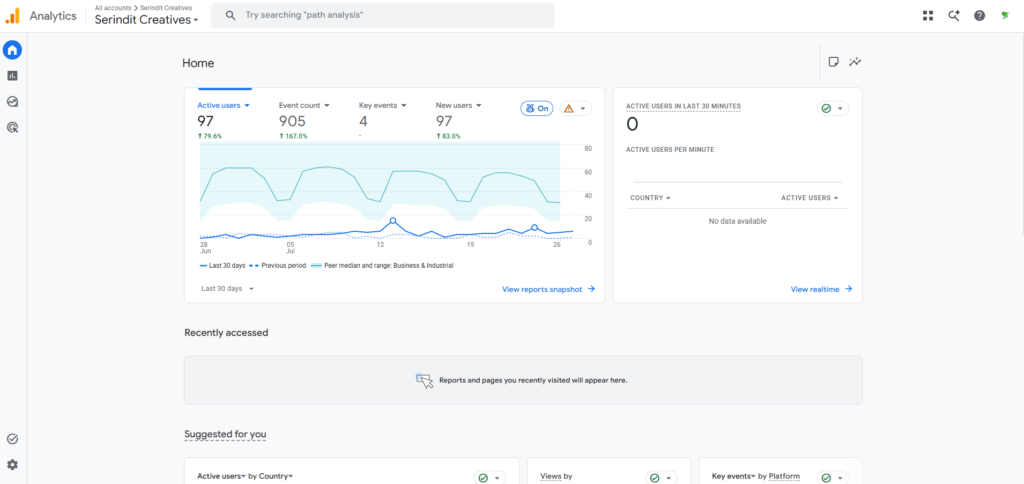Screen dimensions: 1024x484
Task: Click View reports snapshot link
Action: point(549,289)
